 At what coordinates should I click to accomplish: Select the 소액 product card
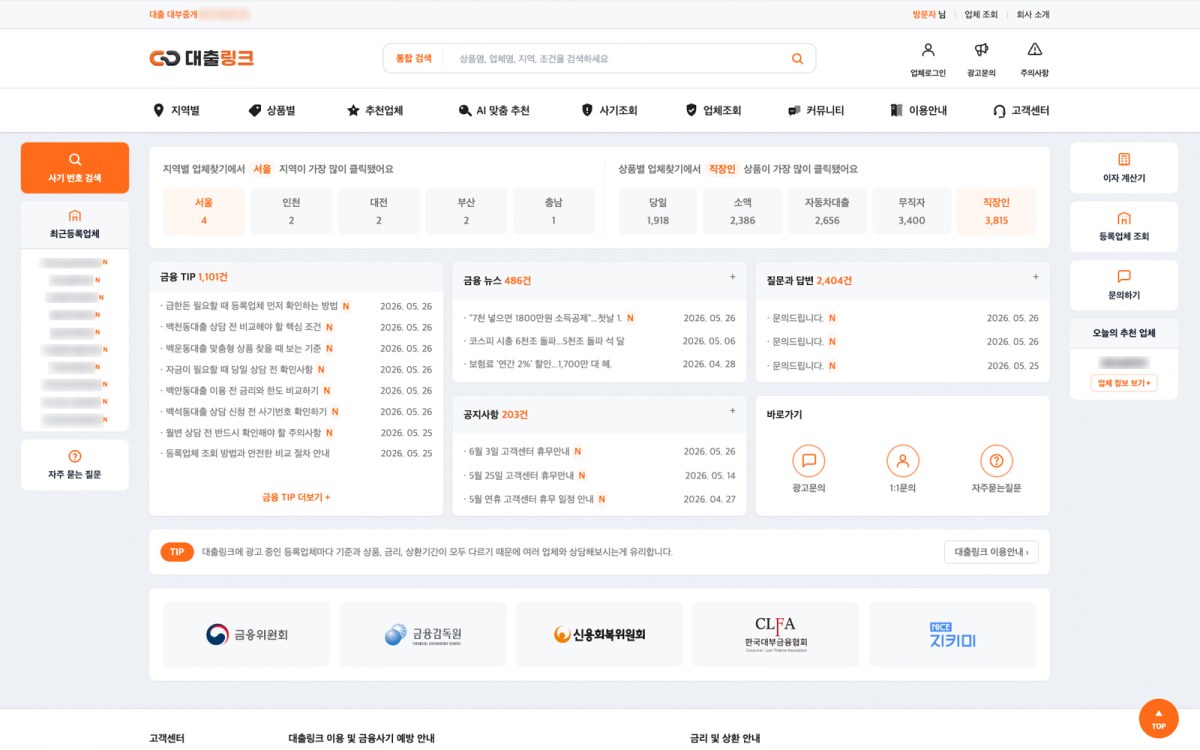(x=743, y=211)
